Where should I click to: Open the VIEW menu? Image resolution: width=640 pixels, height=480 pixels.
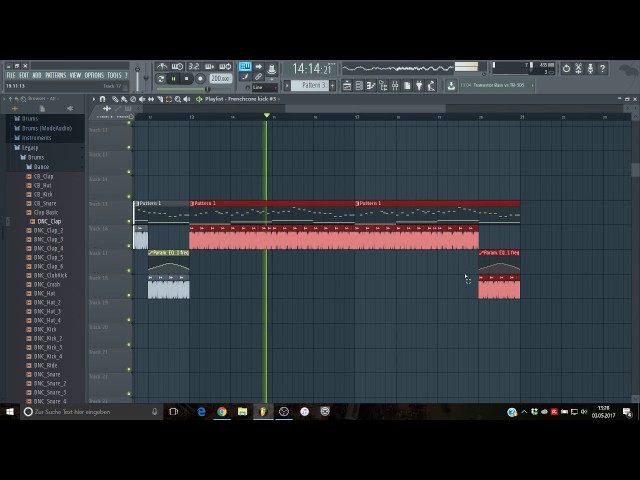(75, 75)
